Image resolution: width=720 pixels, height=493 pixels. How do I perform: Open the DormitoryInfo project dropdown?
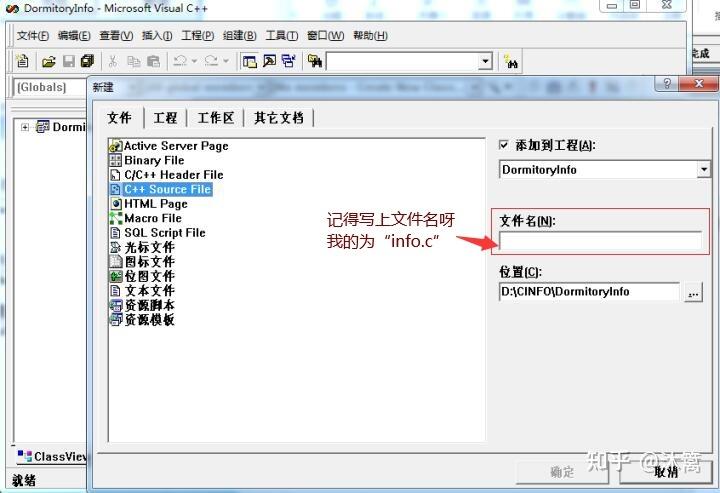704,170
